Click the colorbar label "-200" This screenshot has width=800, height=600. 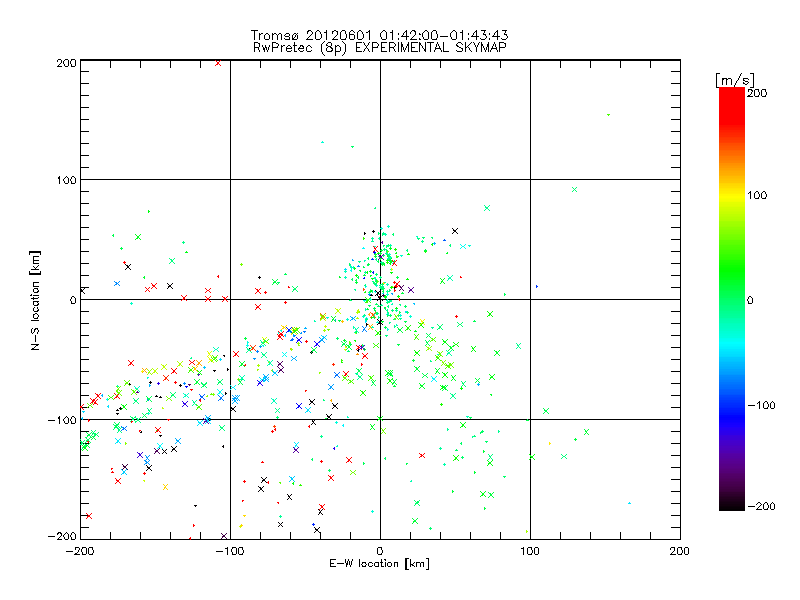click(761, 506)
